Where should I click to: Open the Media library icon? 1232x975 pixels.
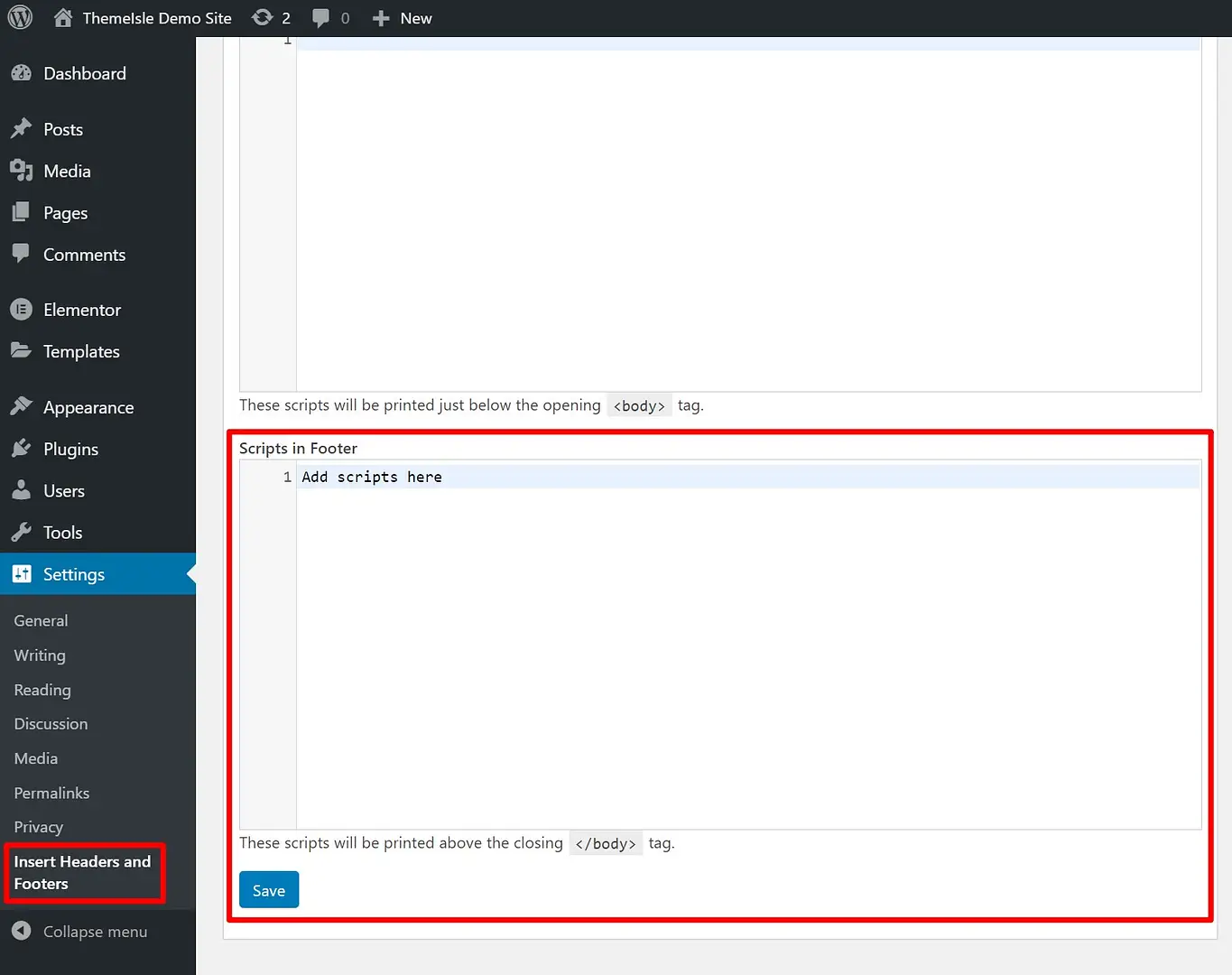(22, 171)
